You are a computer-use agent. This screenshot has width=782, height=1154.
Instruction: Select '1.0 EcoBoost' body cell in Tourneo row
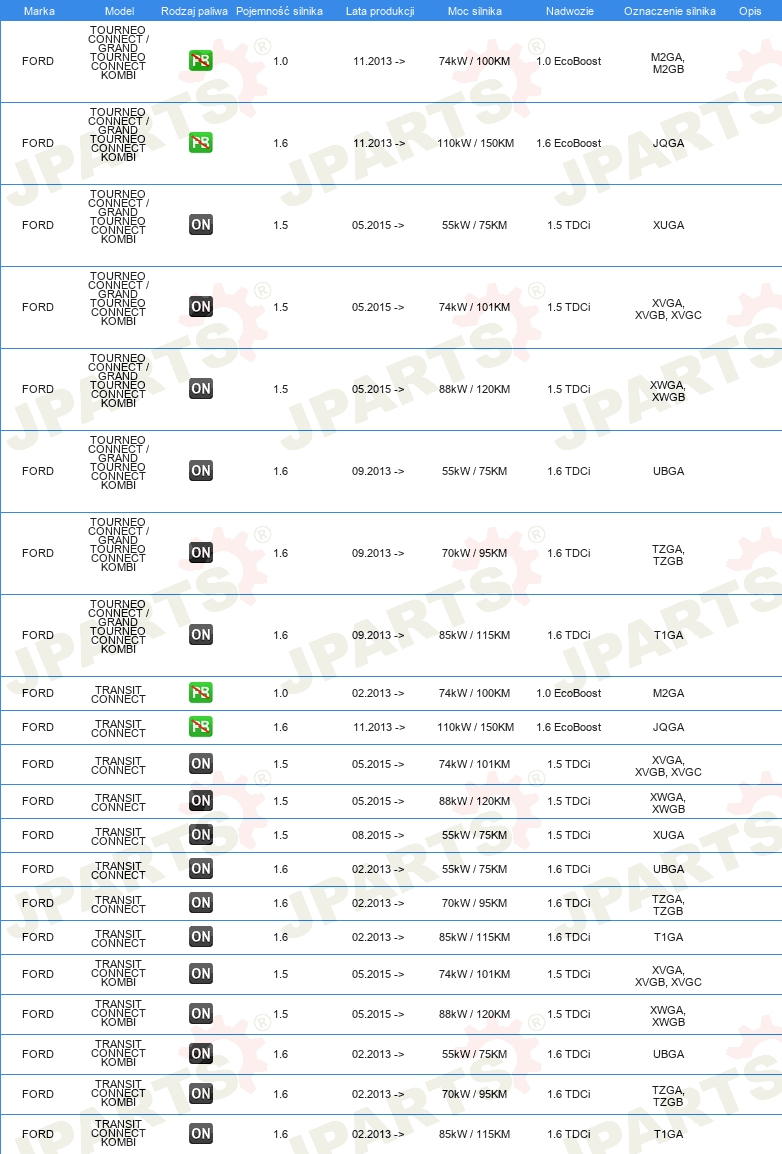tap(569, 61)
